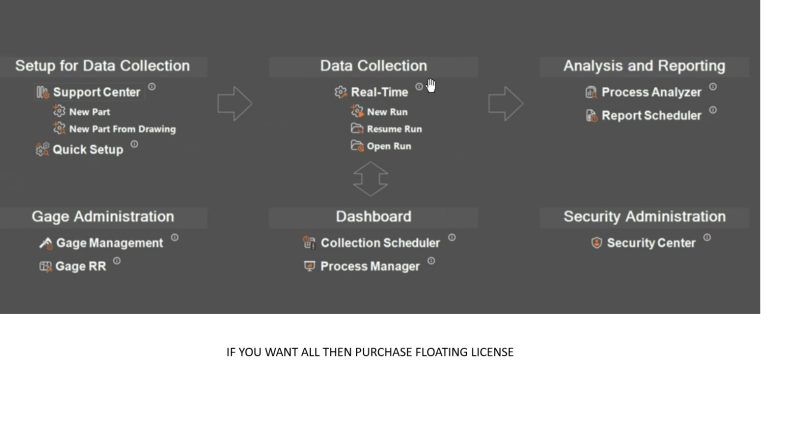Click the Process Manager monitor icon

309,266
